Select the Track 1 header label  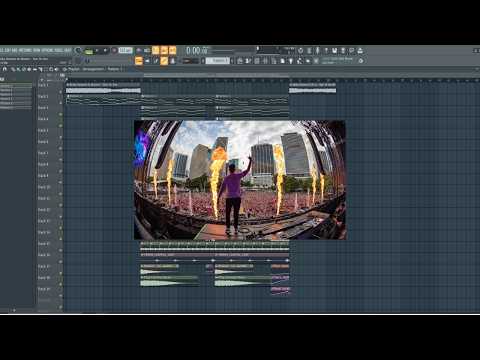[43, 85]
